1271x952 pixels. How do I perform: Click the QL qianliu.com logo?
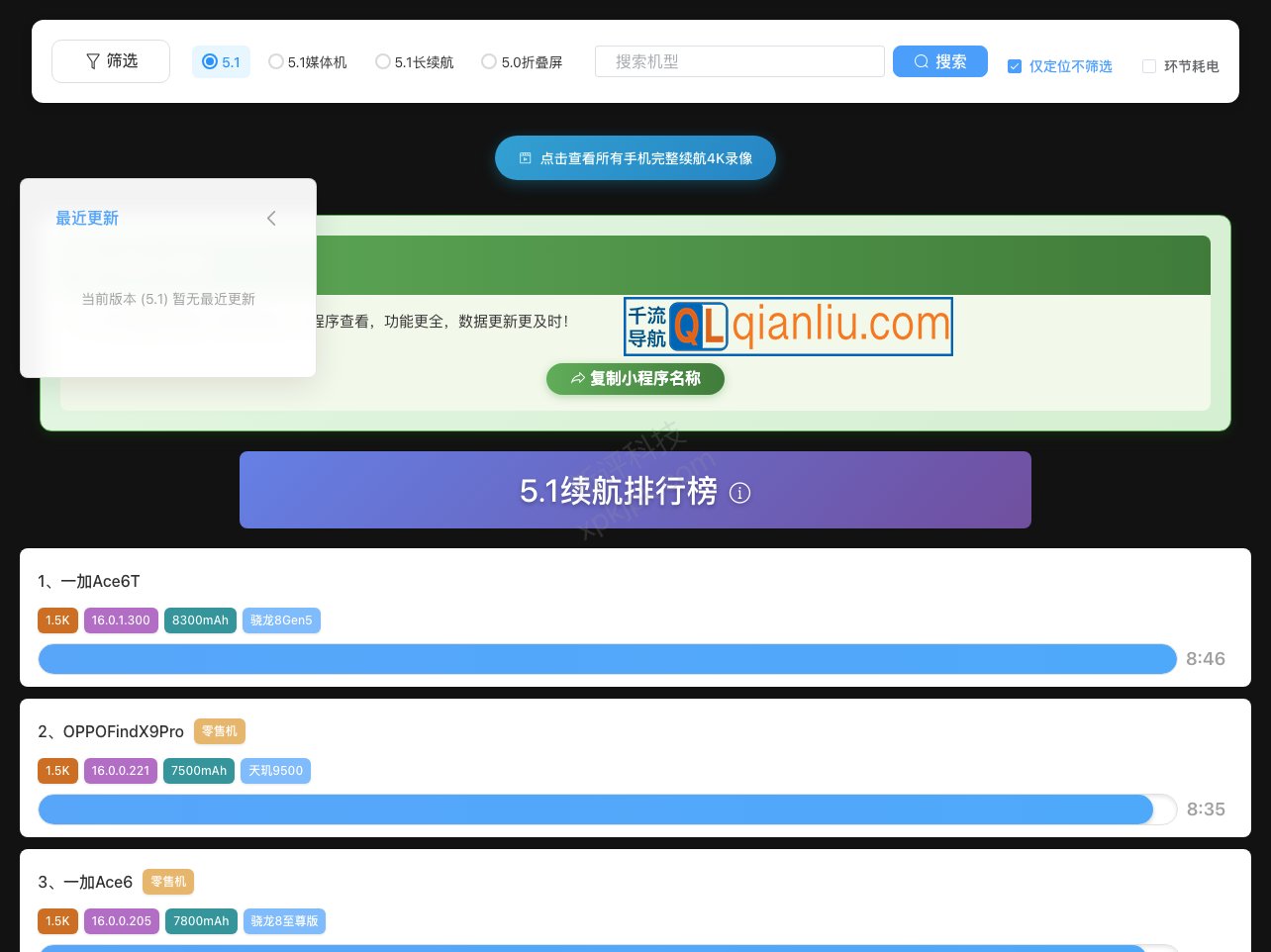(x=788, y=326)
